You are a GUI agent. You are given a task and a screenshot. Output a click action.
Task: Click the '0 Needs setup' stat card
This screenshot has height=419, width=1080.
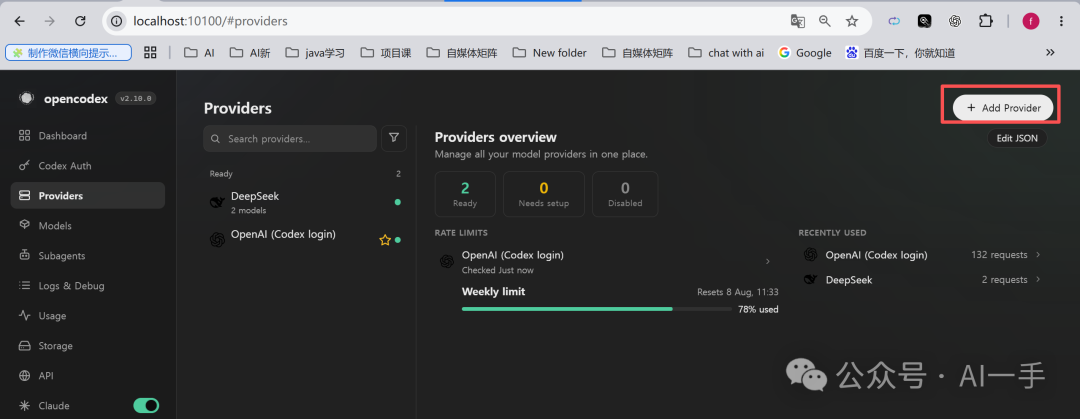543,194
